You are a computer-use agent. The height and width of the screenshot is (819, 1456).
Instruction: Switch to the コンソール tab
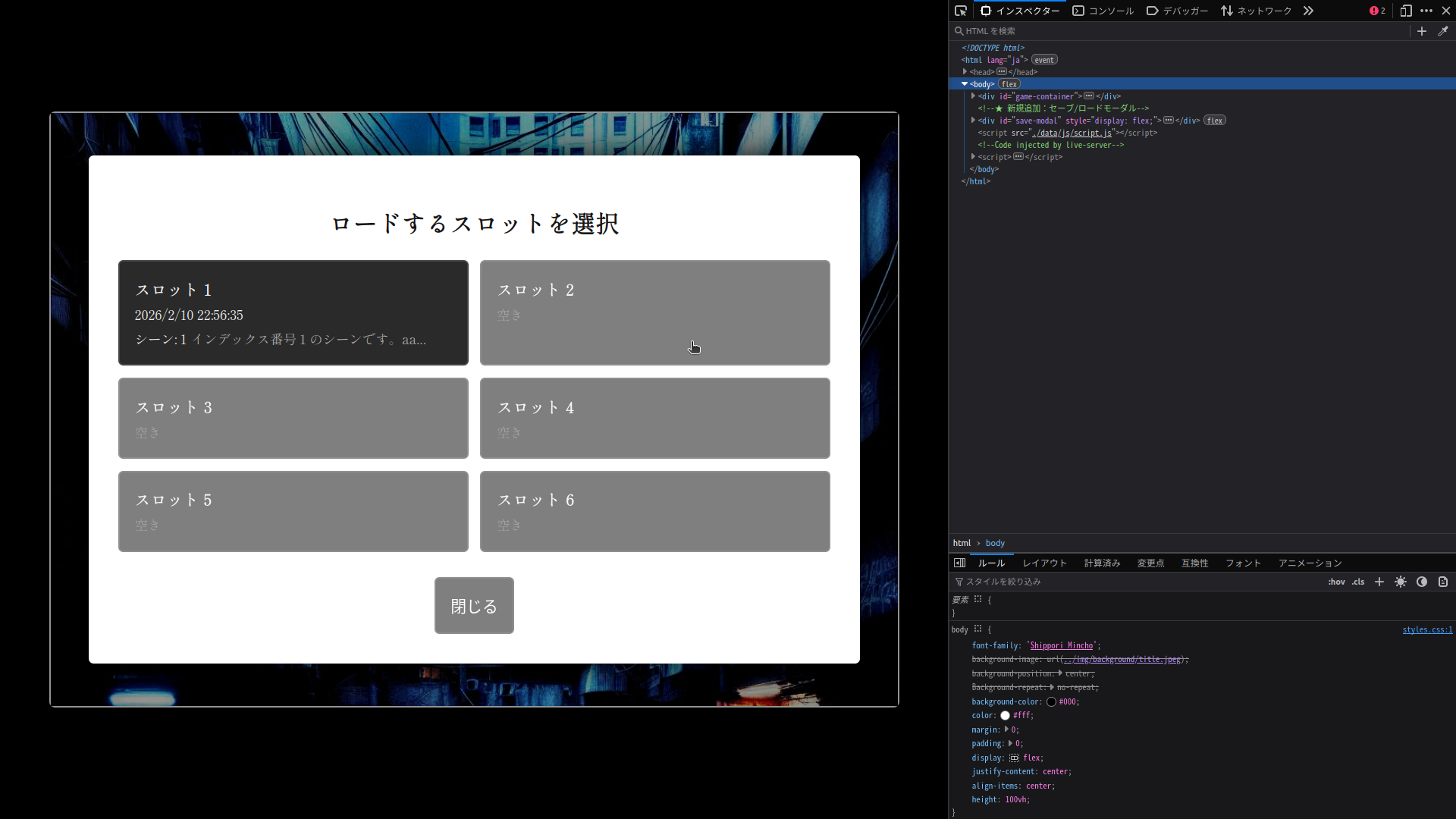(x=1103, y=11)
